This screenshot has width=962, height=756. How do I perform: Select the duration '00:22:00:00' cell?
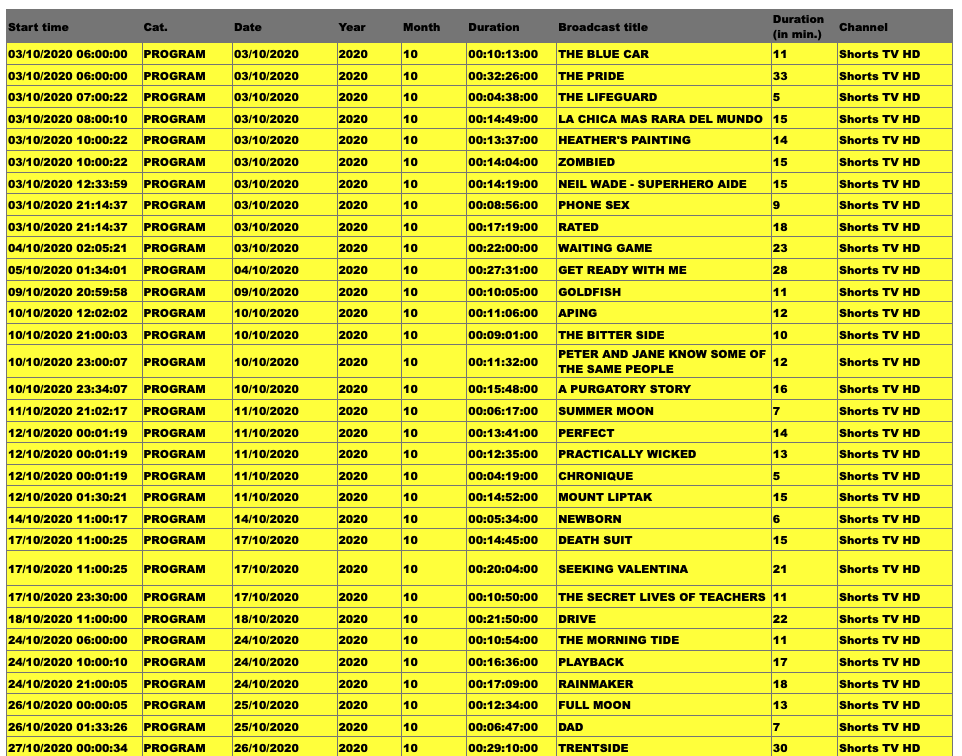(x=503, y=248)
